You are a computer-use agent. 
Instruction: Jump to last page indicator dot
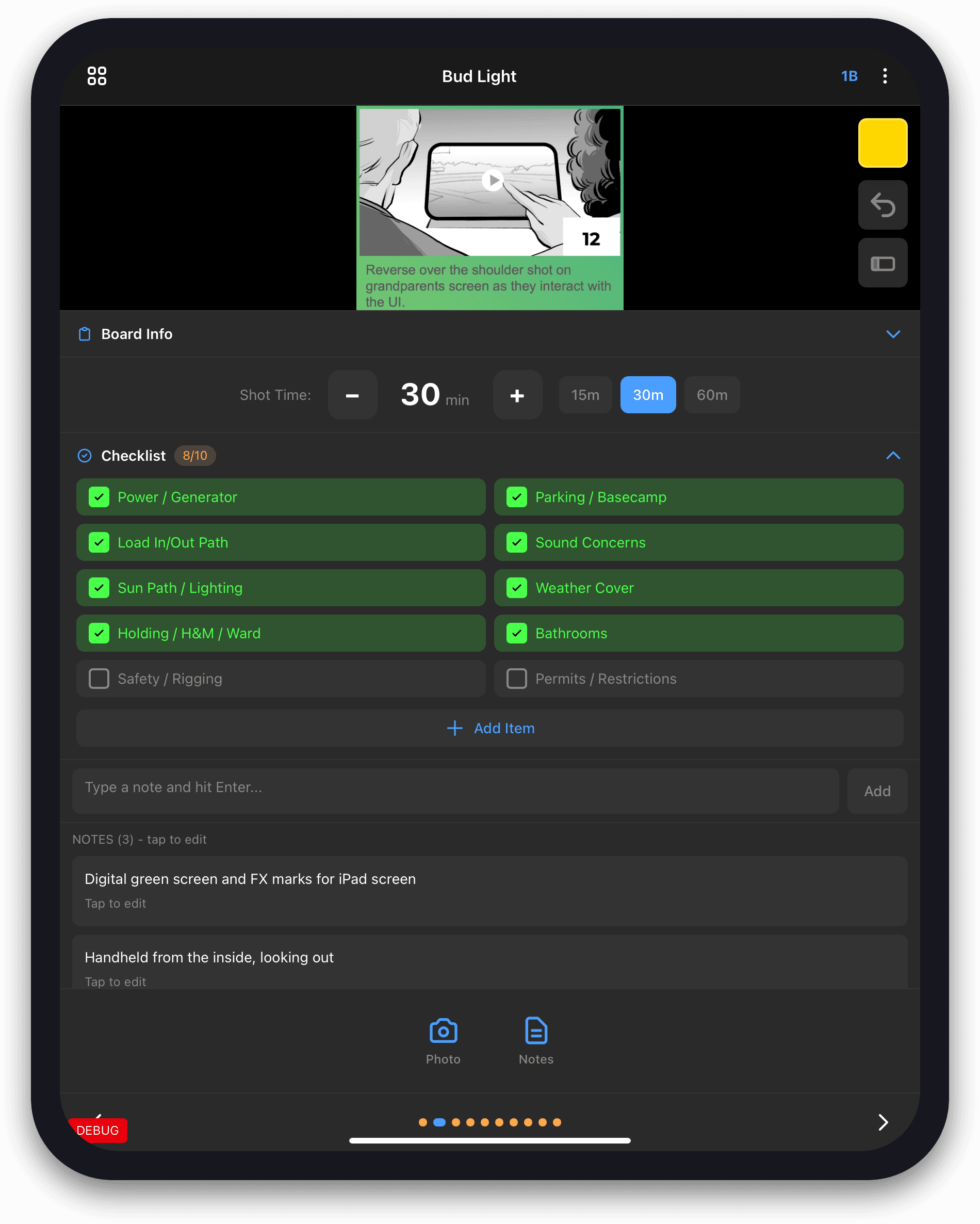[x=557, y=1122]
